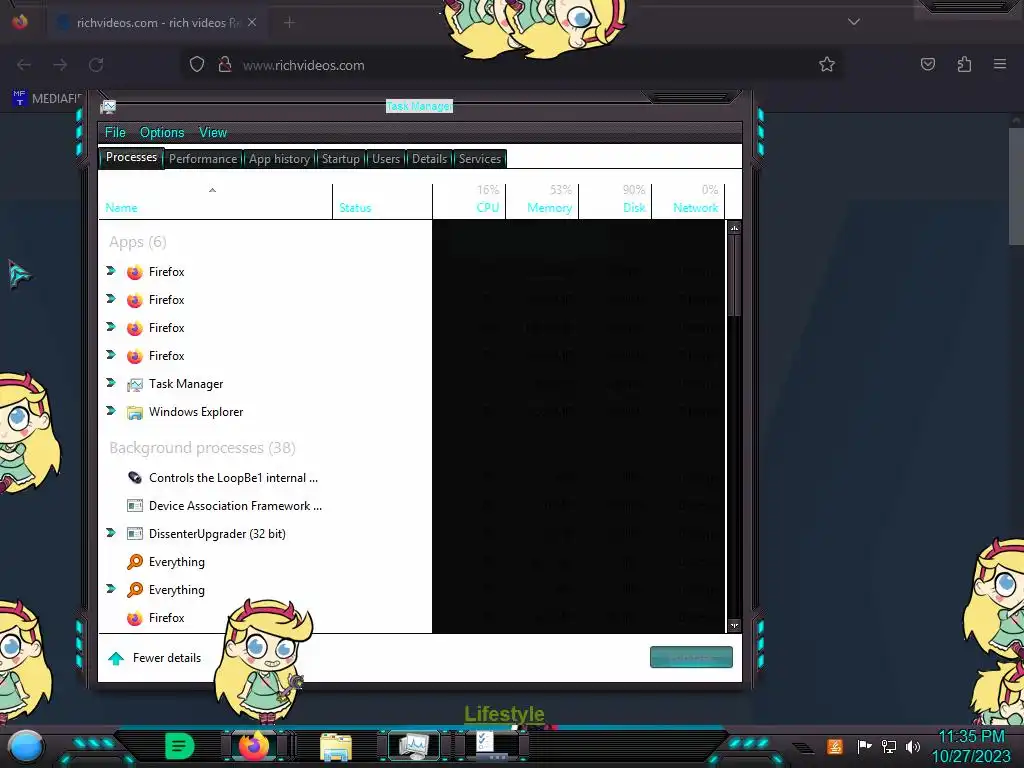Click Fewer details link
Viewport: 1024px width, 768px height.
[167, 658]
